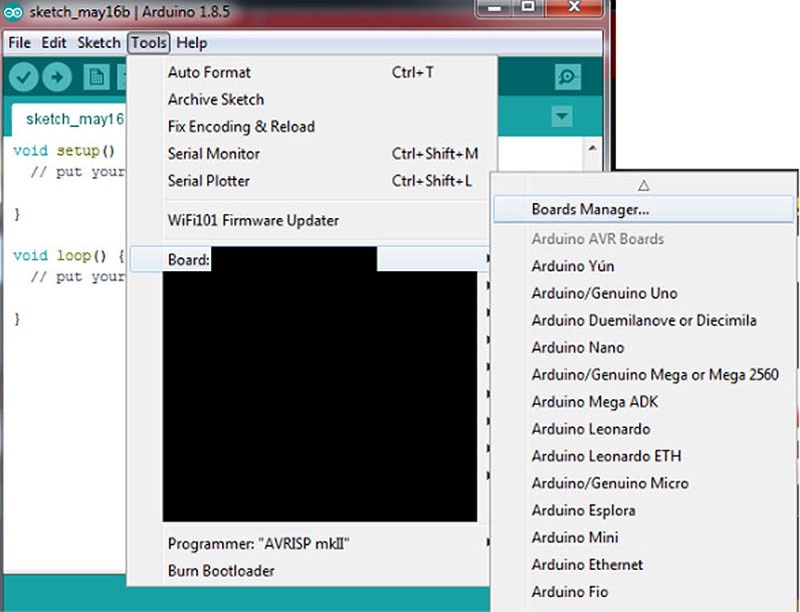The height and width of the screenshot is (612, 800).
Task: Click the scroll-up triangle in the boards list
Action: [x=643, y=184]
